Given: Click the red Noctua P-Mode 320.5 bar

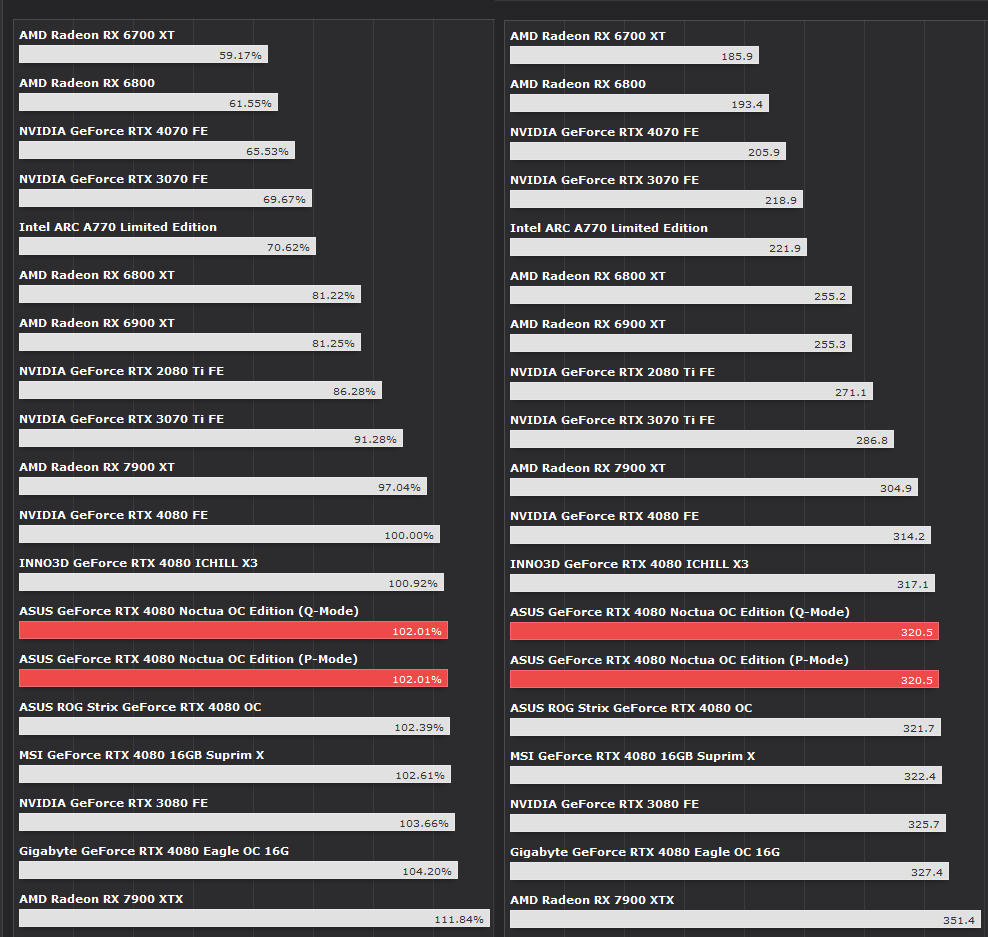Looking at the screenshot, I should point(724,679).
